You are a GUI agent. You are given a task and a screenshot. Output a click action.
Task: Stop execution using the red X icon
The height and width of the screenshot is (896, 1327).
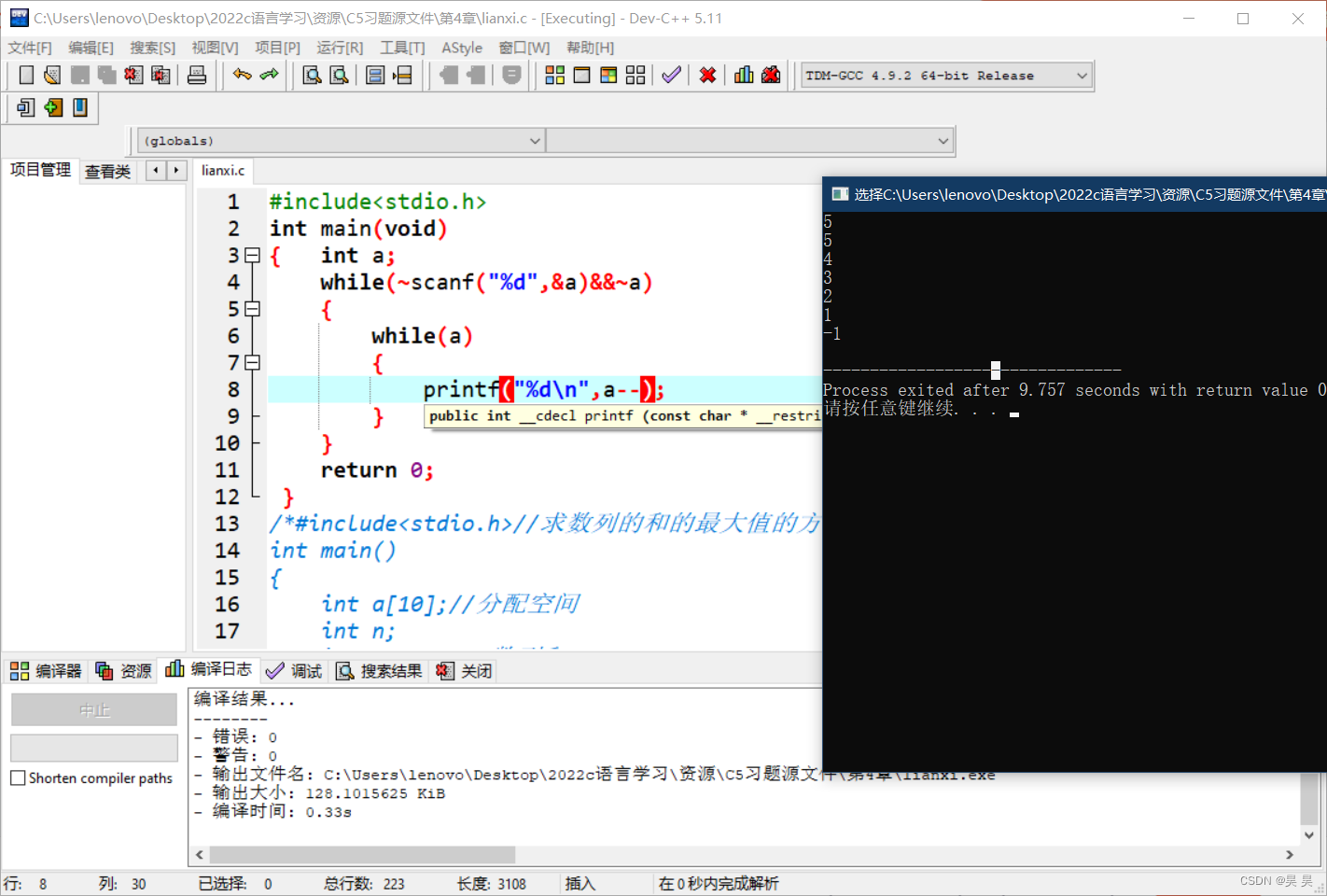coord(707,75)
